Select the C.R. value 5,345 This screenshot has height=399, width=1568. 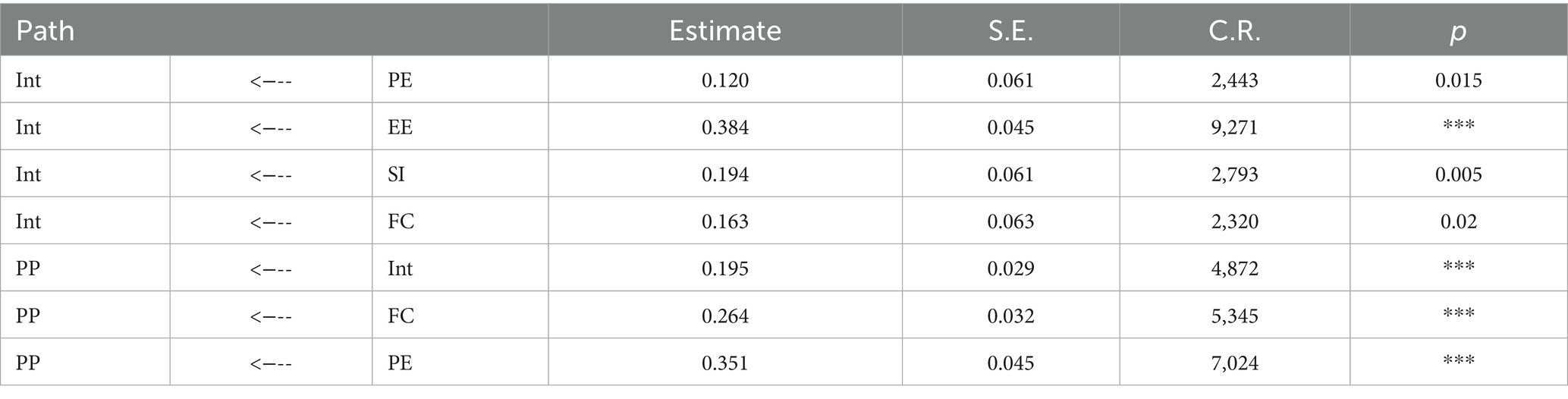coord(1234,316)
